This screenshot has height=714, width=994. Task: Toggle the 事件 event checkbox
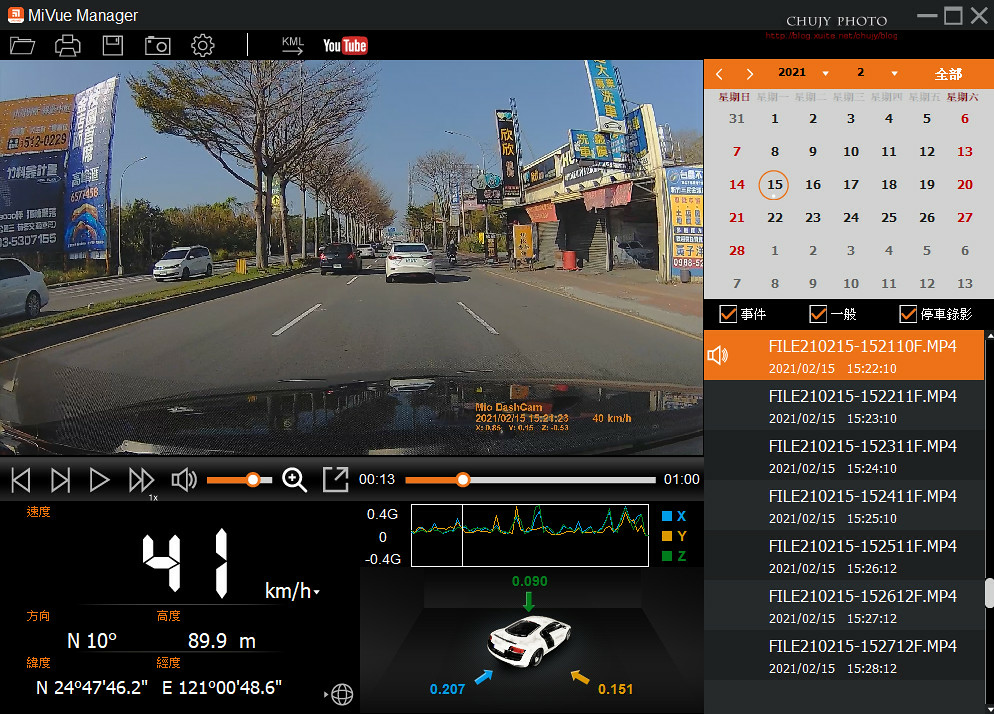(x=728, y=314)
